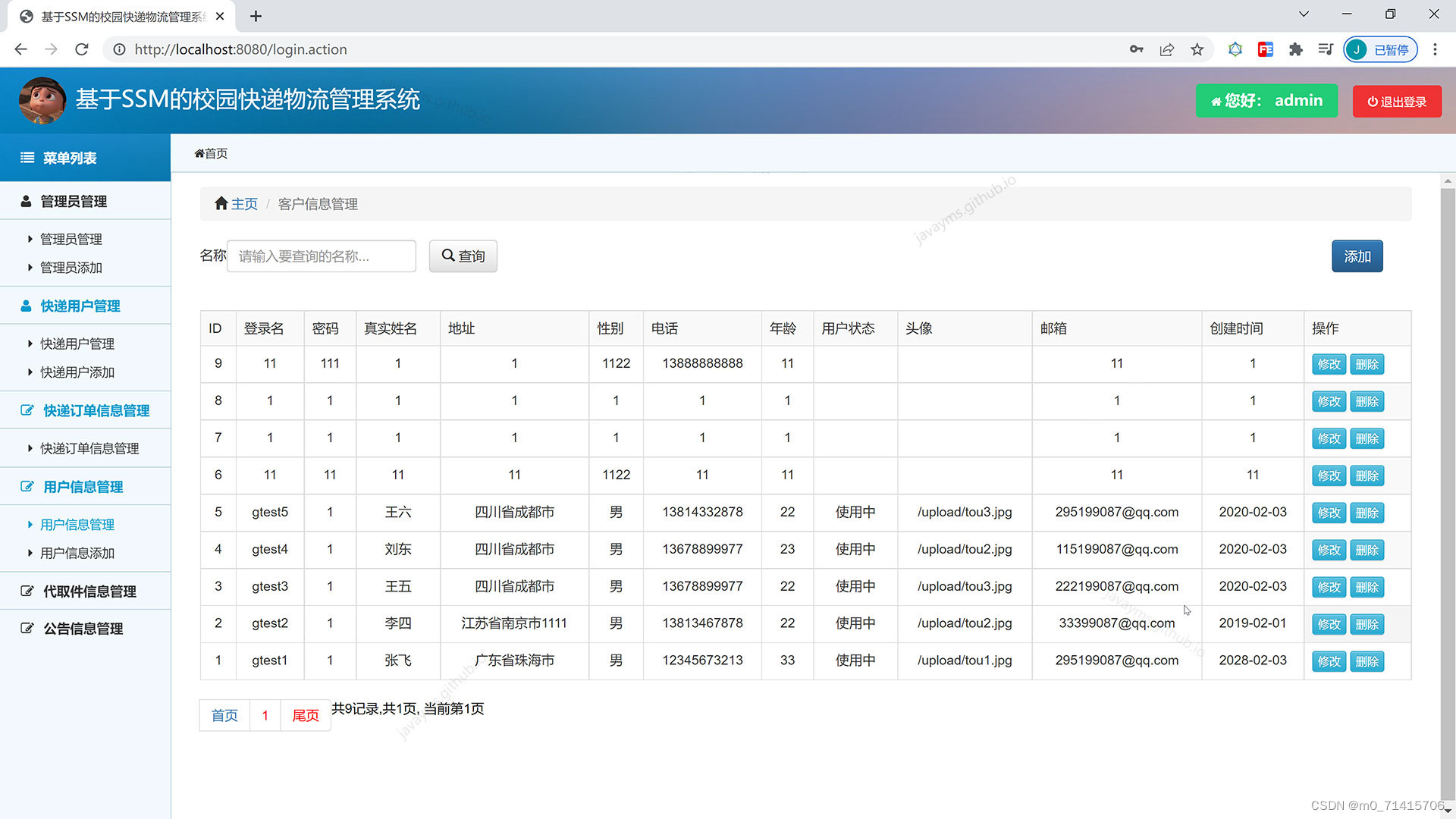Open 用户信息添加 submenu item
Viewport: 1456px width, 819px height.
[x=77, y=553]
